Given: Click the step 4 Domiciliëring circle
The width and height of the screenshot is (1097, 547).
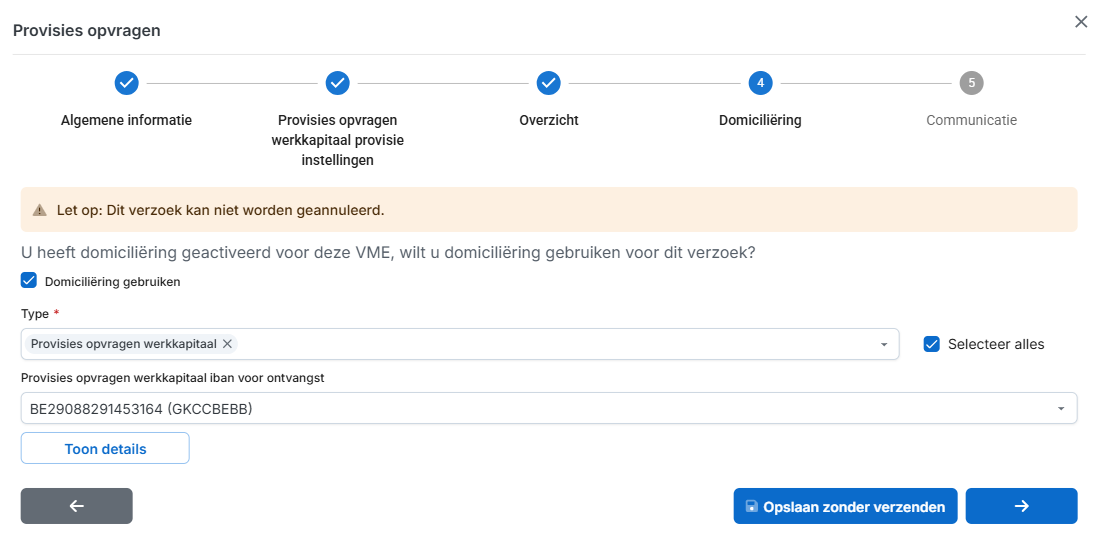Looking at the screenshot, I should click(x=760, y=83).
